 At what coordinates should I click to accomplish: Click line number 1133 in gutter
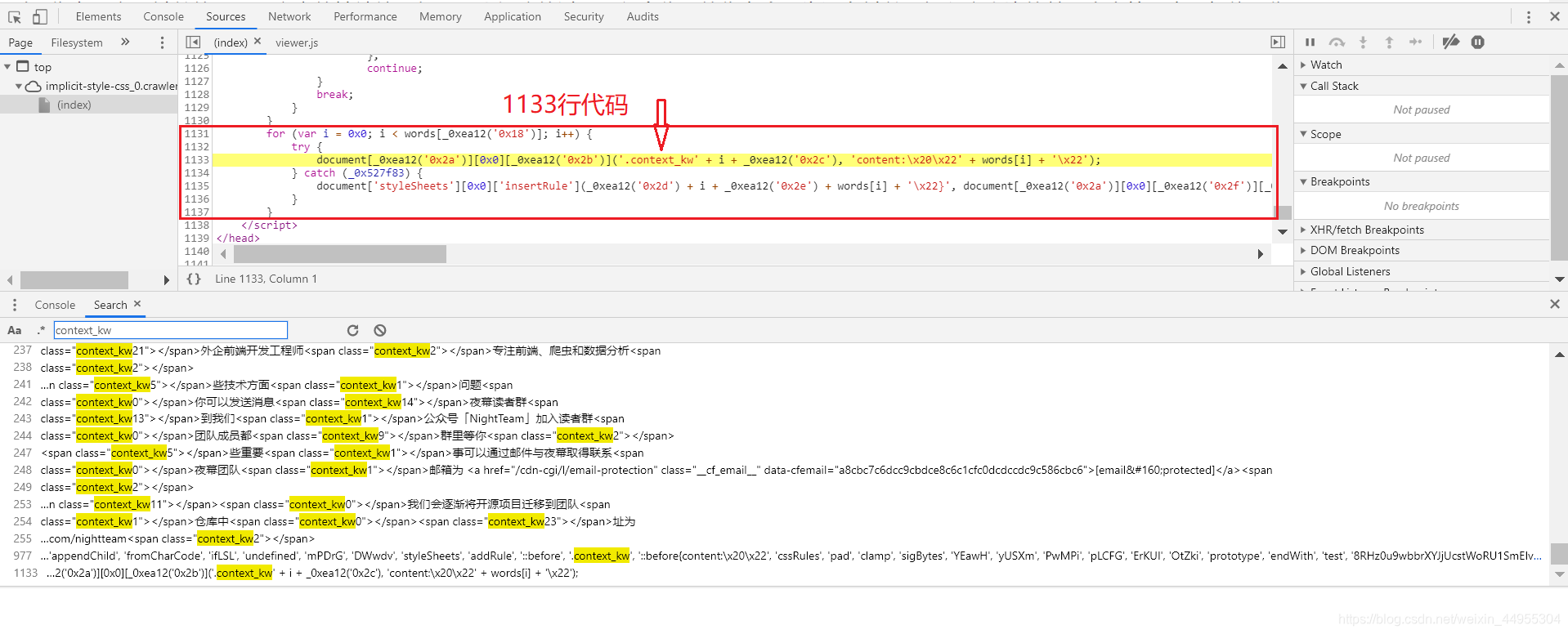click(x=197, y=159)
